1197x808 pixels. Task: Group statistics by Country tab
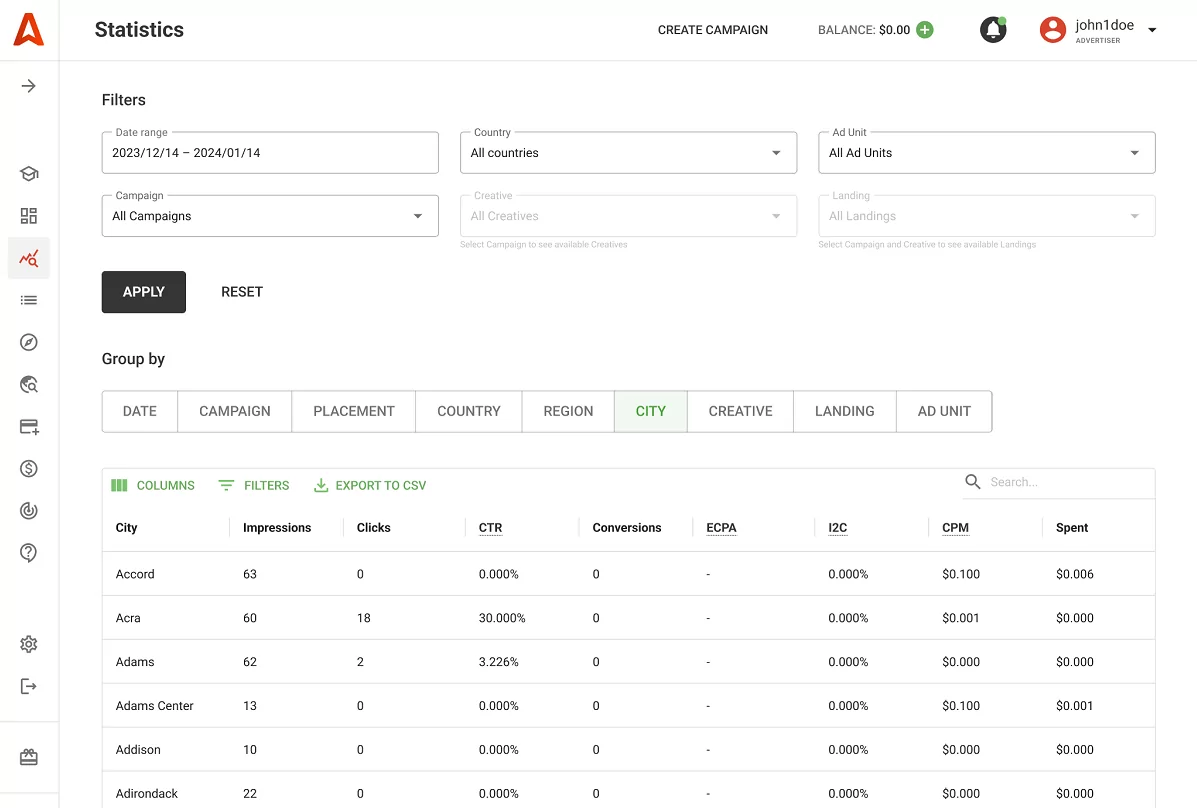469,411
